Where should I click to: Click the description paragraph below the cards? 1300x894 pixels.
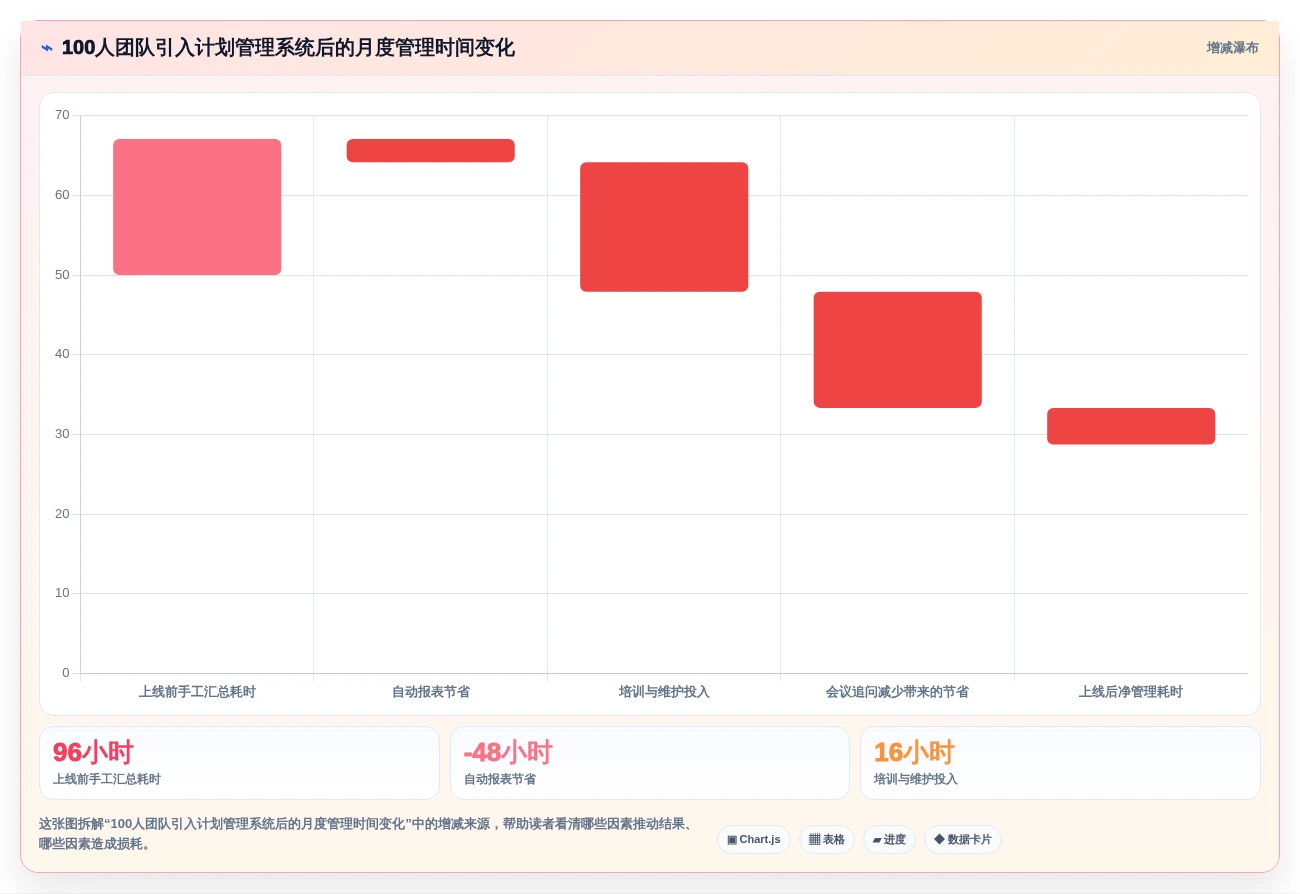[x=368, y=833]
